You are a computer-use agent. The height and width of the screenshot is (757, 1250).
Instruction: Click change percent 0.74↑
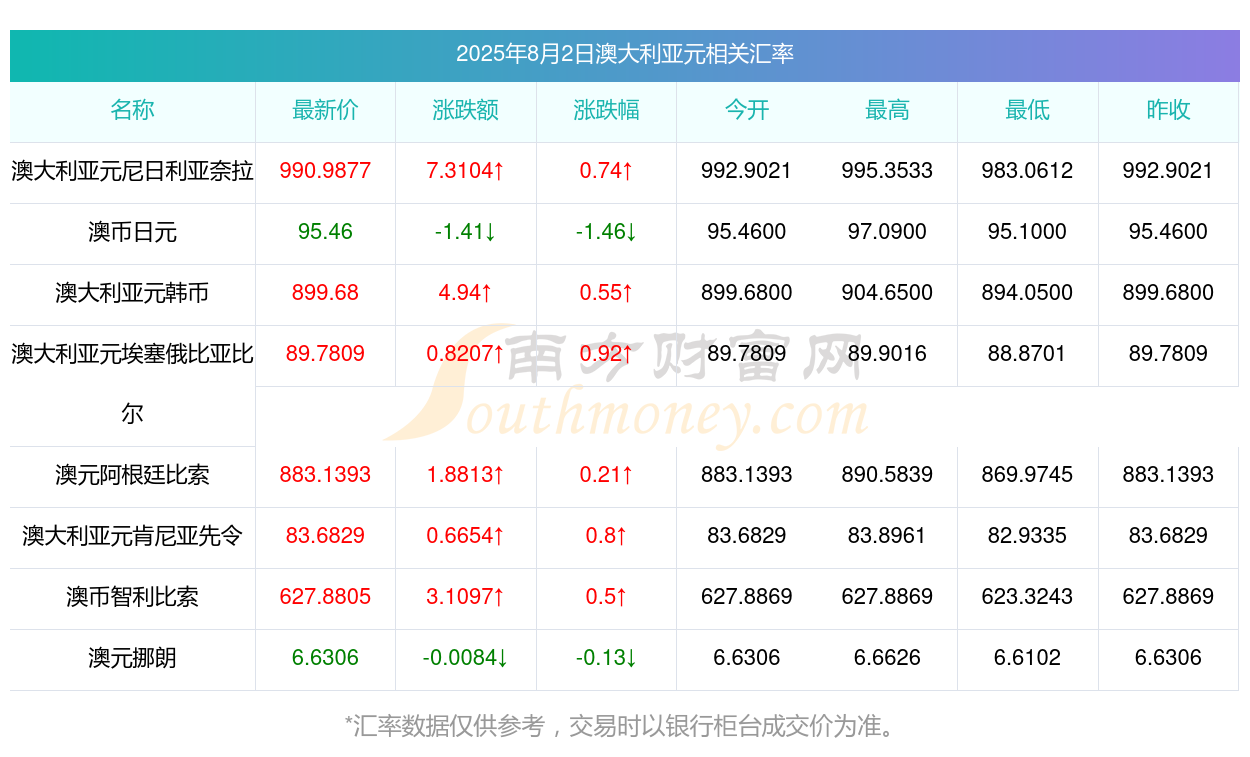point(606,171)
